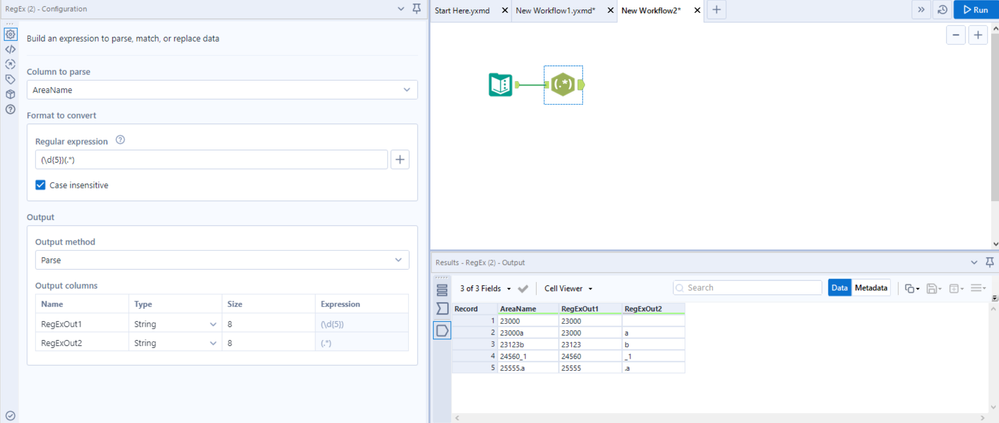
Task: Add a new workflow tab
Action: 717,10
